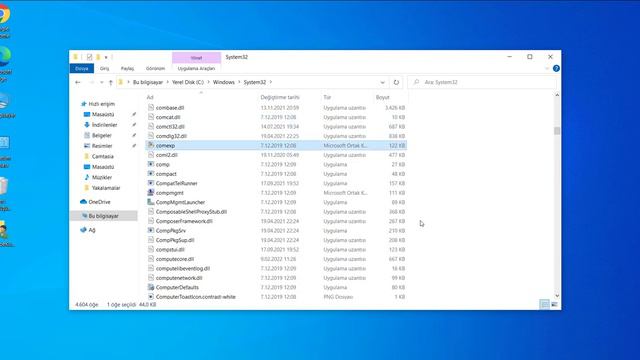Select Bu bilgisayar in navigation pane

pyautogui.click(x=103, y=216)
